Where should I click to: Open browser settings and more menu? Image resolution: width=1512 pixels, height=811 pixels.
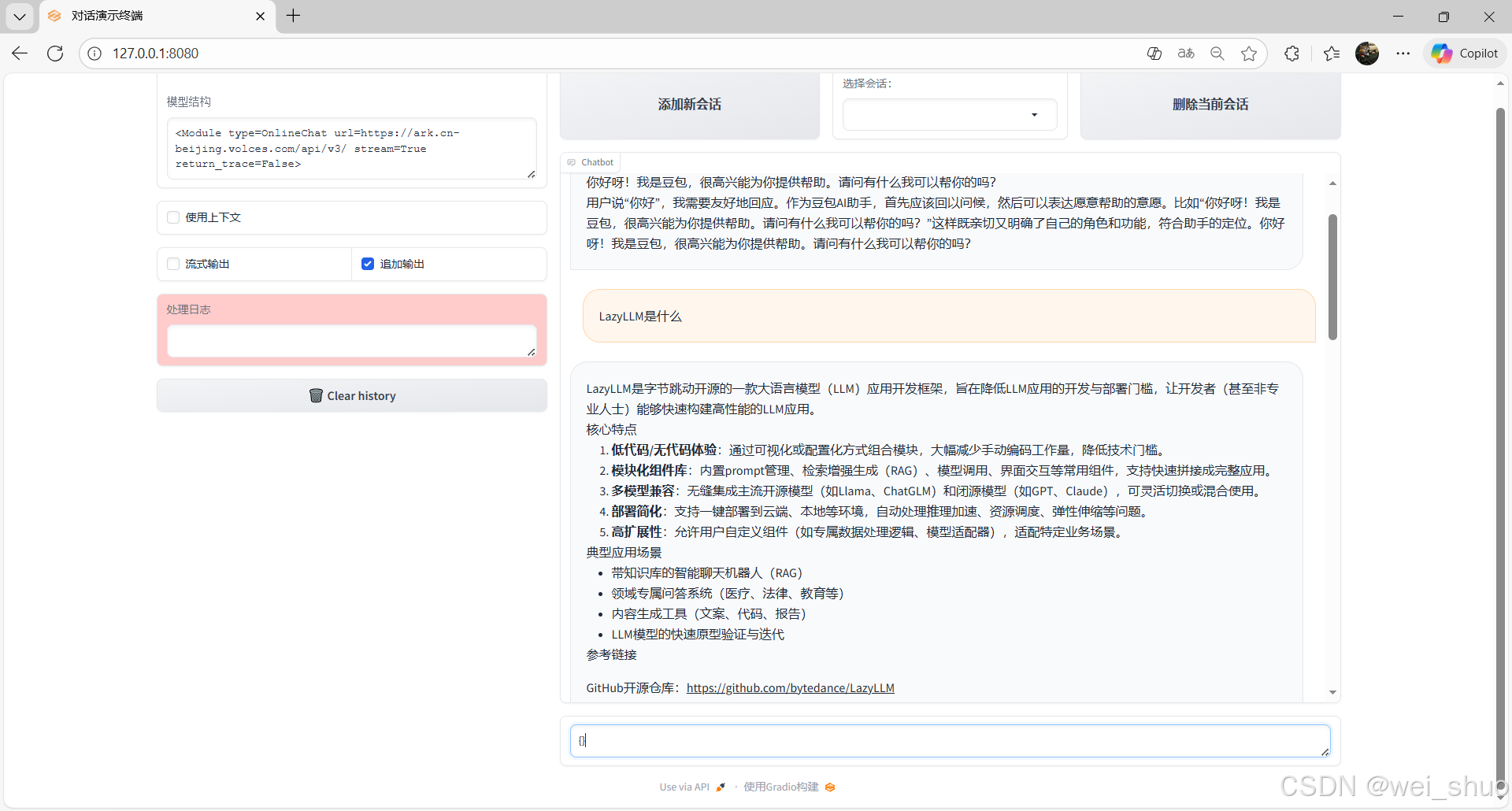point(1403,54)
